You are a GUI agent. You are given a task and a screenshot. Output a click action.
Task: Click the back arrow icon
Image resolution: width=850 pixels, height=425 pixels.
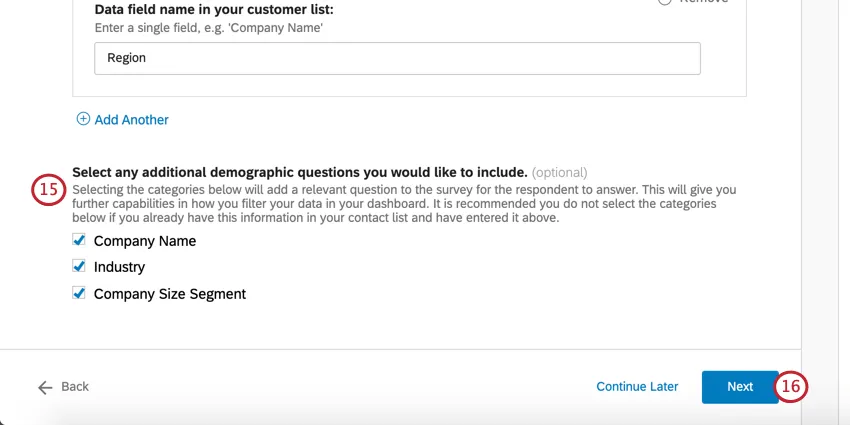click(x=45, y=387)
